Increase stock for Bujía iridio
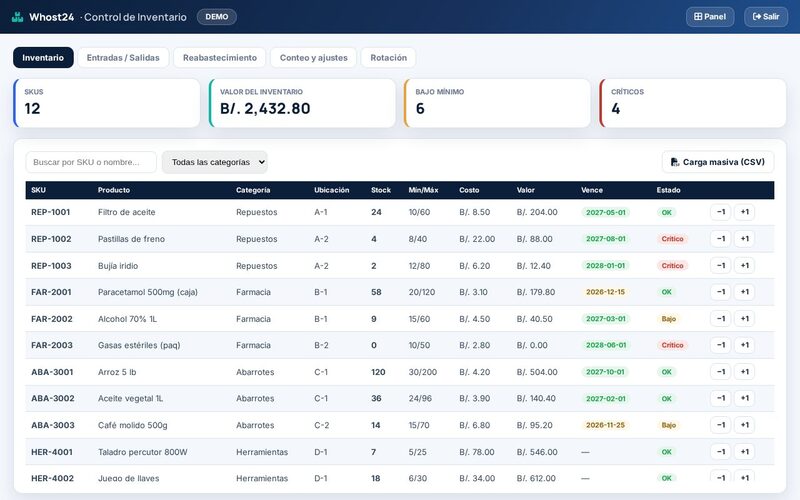Screen dimensions: 800x500 (x=744, y=265)
